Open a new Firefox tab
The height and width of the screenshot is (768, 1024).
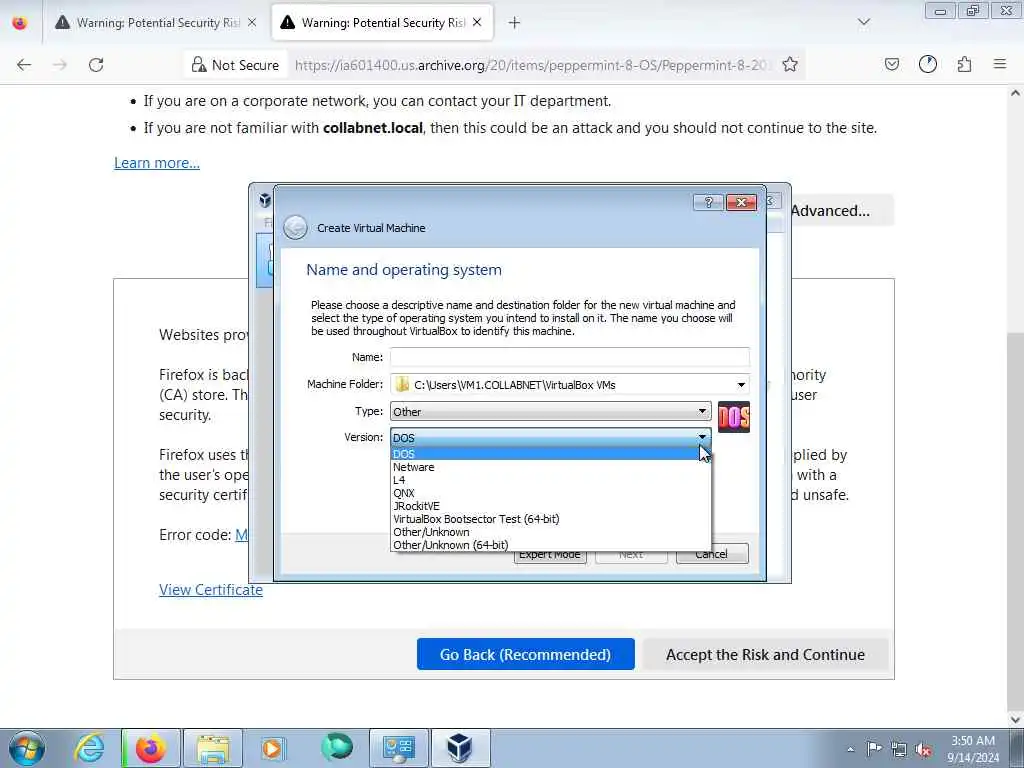click(515, 23)
